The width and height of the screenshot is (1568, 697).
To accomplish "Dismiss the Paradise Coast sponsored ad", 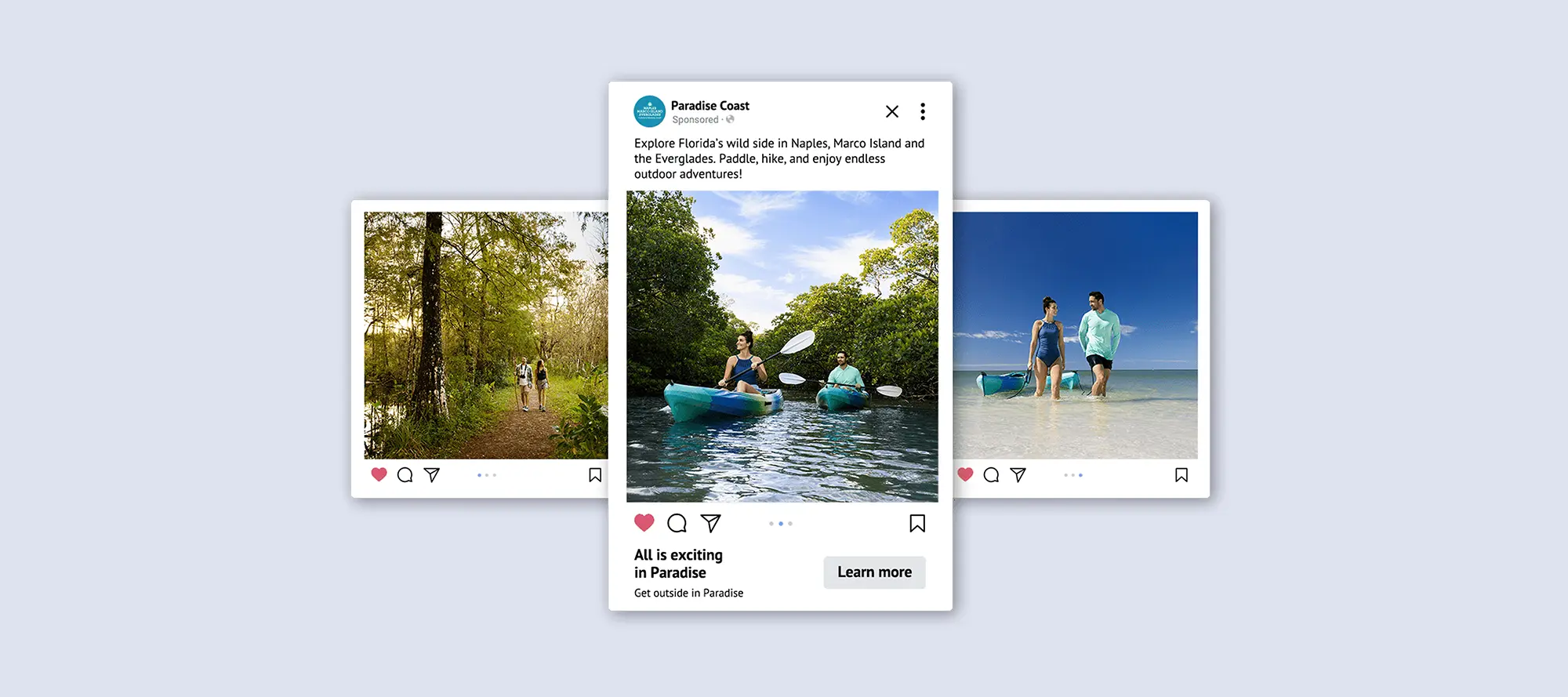I will click(x=892, y=111).
